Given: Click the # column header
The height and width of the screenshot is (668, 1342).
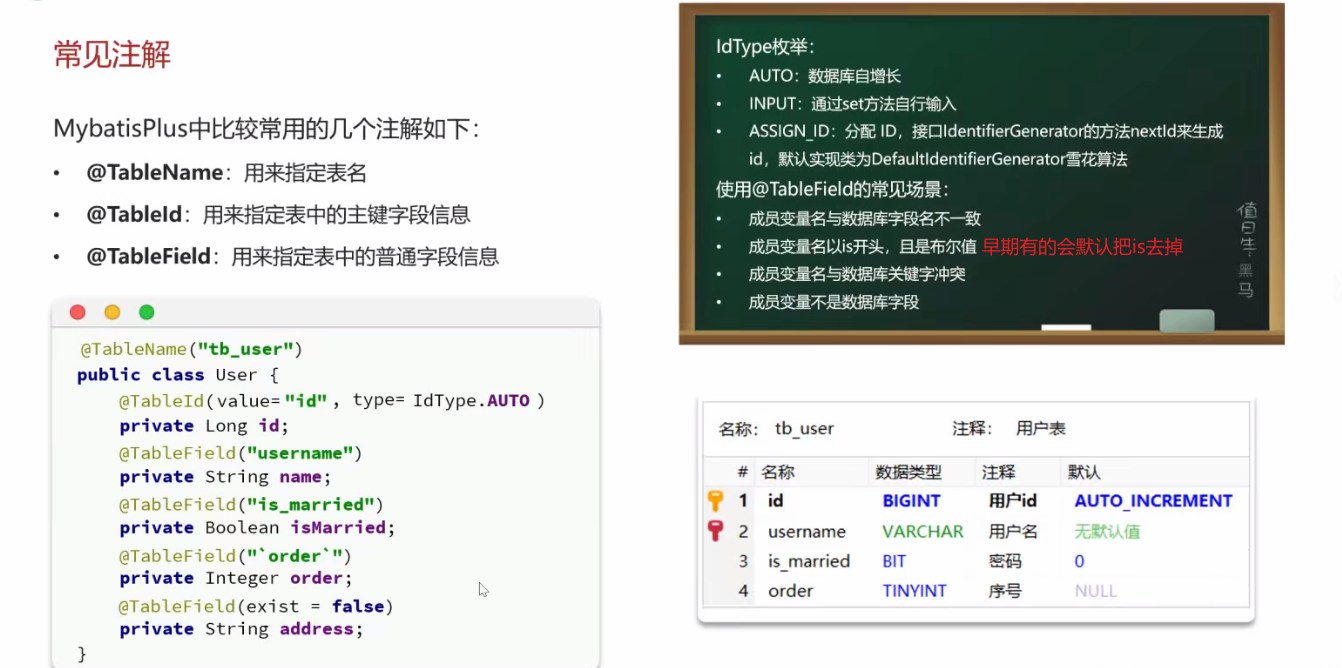Looking at the screenshot, I should pyautogui.click(x=743, y=471).
